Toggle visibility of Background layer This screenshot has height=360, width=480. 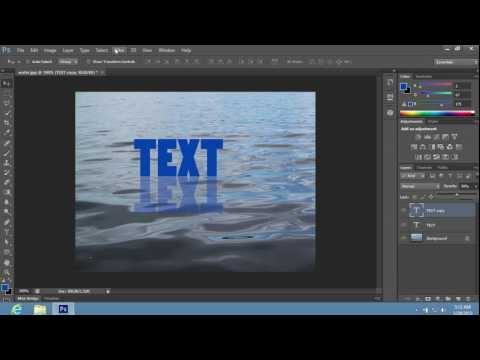(x=404, y=238)
